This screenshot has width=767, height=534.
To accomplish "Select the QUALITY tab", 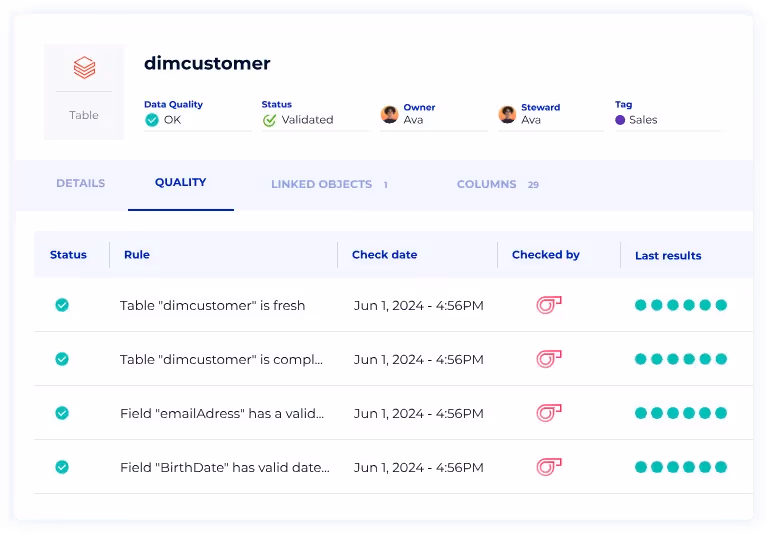I will click(x=180, y=182).
